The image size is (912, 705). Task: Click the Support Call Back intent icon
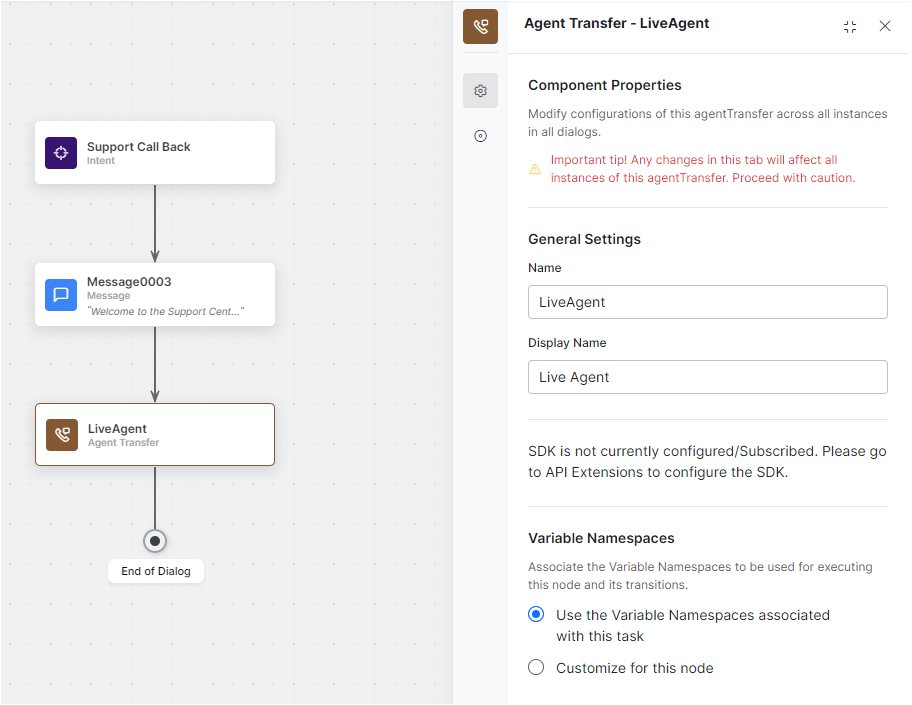[60, 152]
